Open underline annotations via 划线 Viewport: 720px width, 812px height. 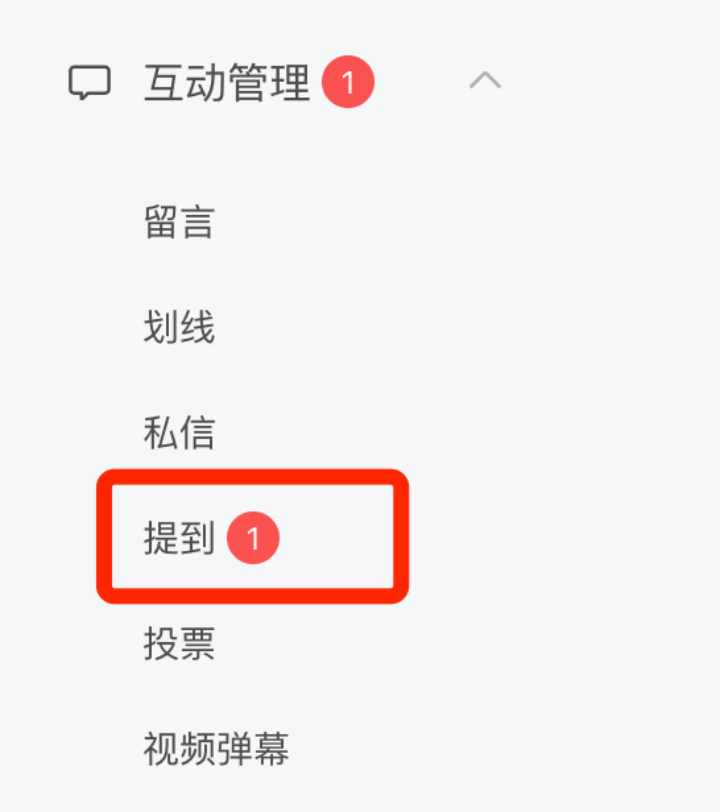[179, 327]
